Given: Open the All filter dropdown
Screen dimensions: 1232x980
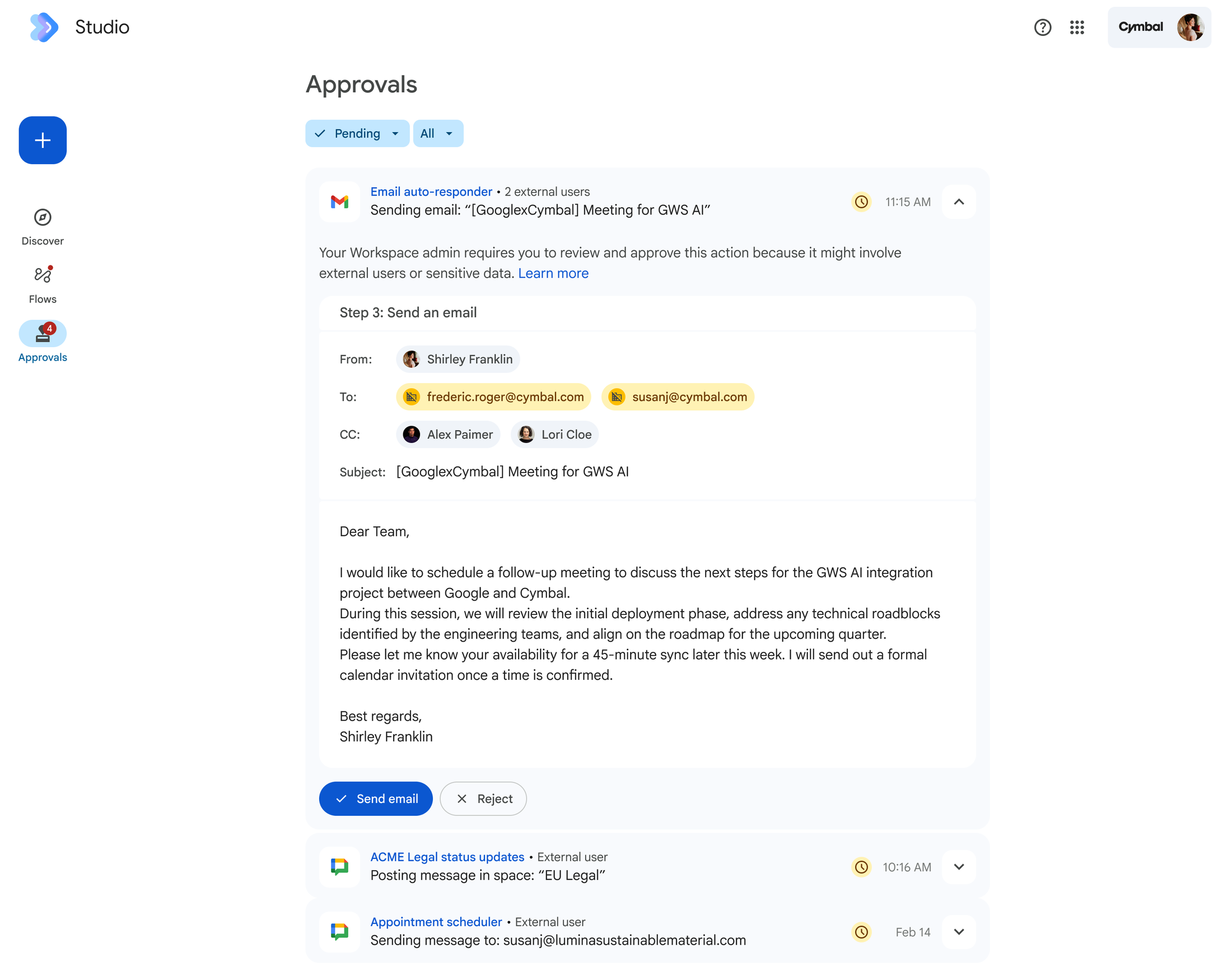Looking at the screenshot, I should point(438,133).
